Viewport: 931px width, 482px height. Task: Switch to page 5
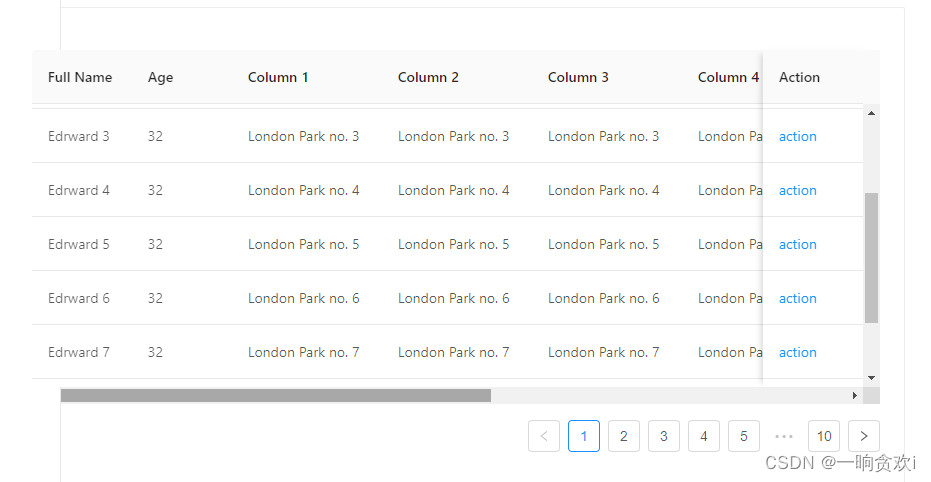coord(744,436)
